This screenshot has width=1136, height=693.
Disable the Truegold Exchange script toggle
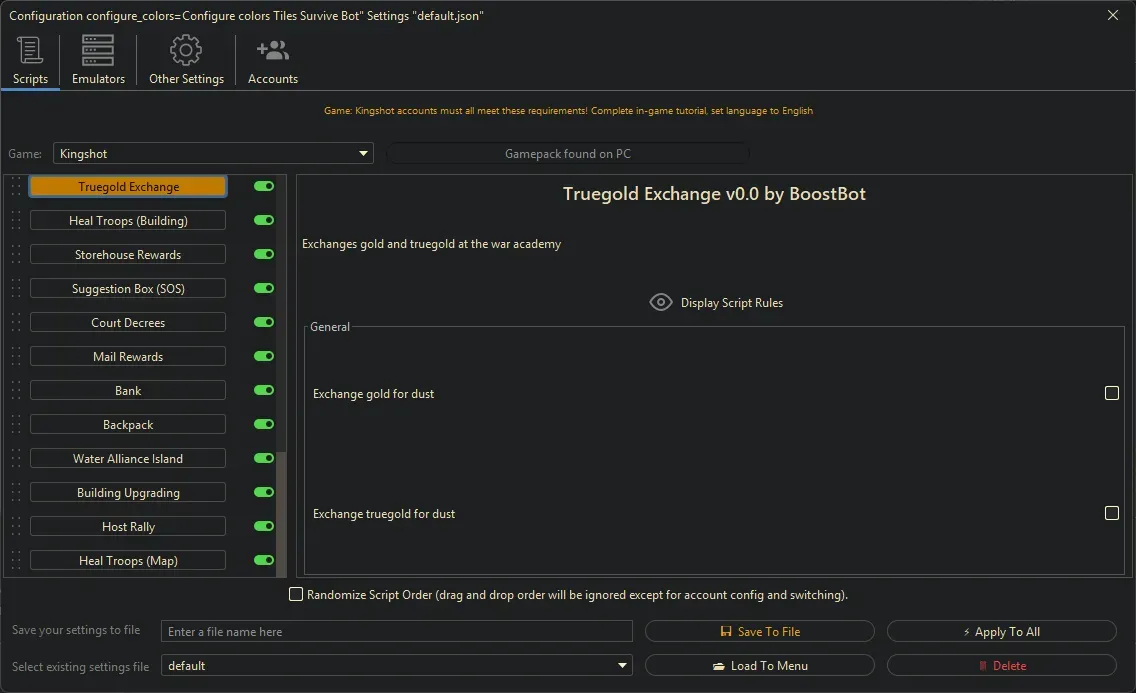pyautogui.click(x=262, y=186)
